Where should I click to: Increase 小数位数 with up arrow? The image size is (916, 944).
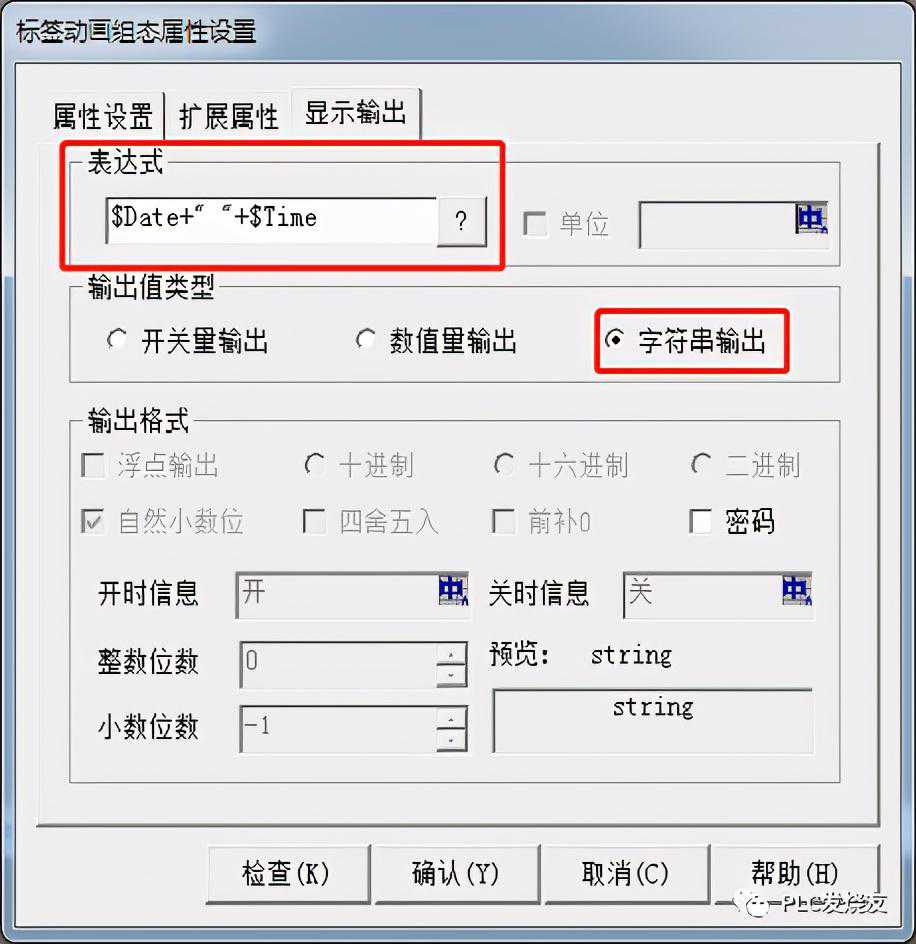(x=451, y=718)
